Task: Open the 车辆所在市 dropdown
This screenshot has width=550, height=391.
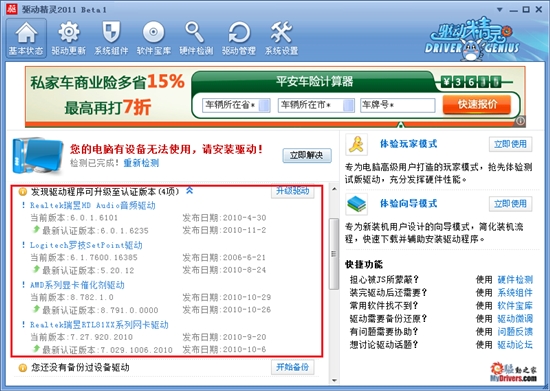Action: click(x=316, y=105)
